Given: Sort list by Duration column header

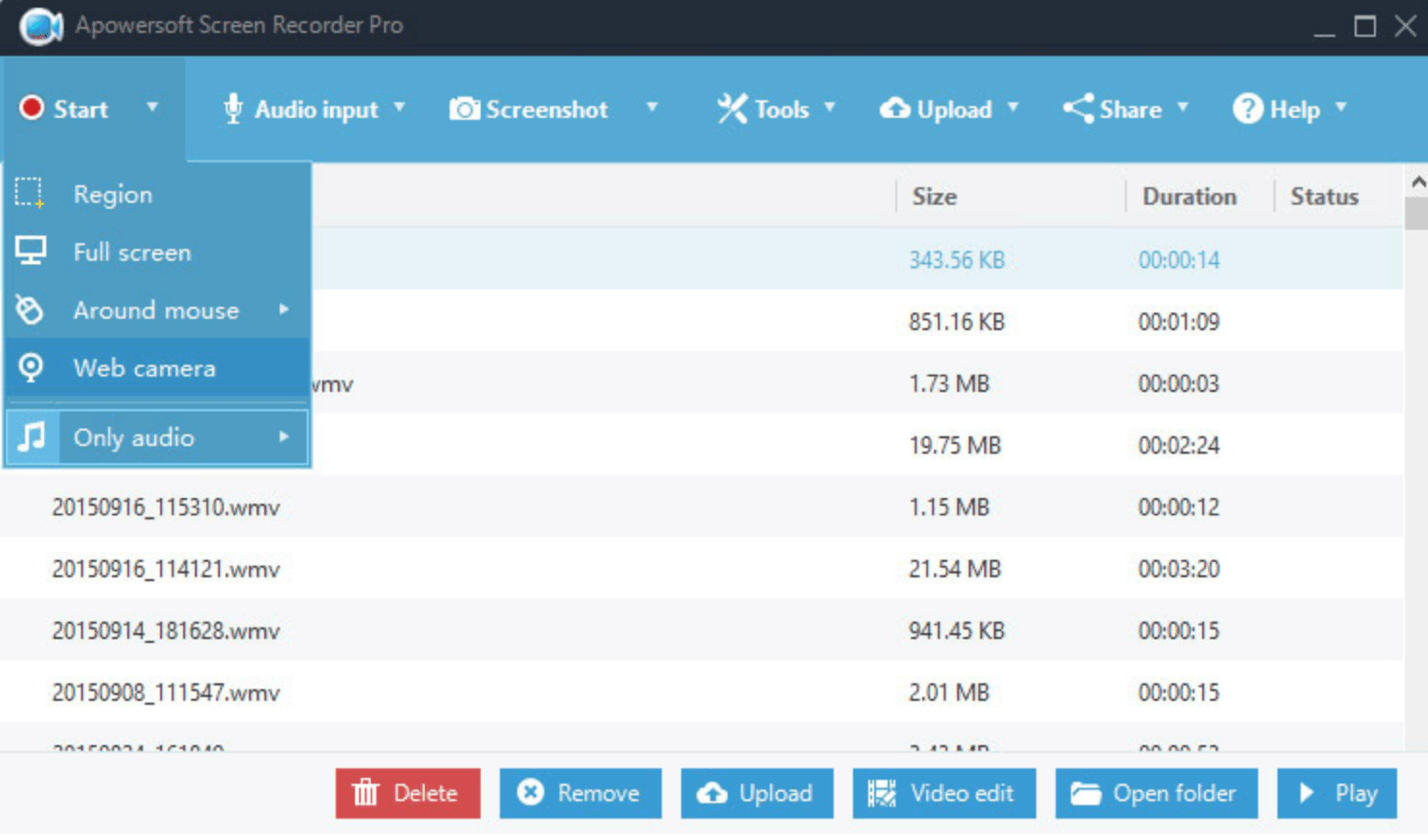Looking at the screenshot, I should click(1189, 197).
